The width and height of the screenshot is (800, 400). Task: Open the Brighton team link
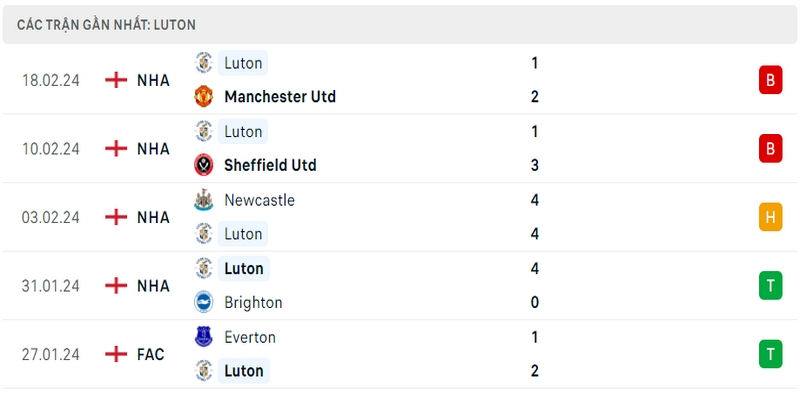[x=254, y=303]
